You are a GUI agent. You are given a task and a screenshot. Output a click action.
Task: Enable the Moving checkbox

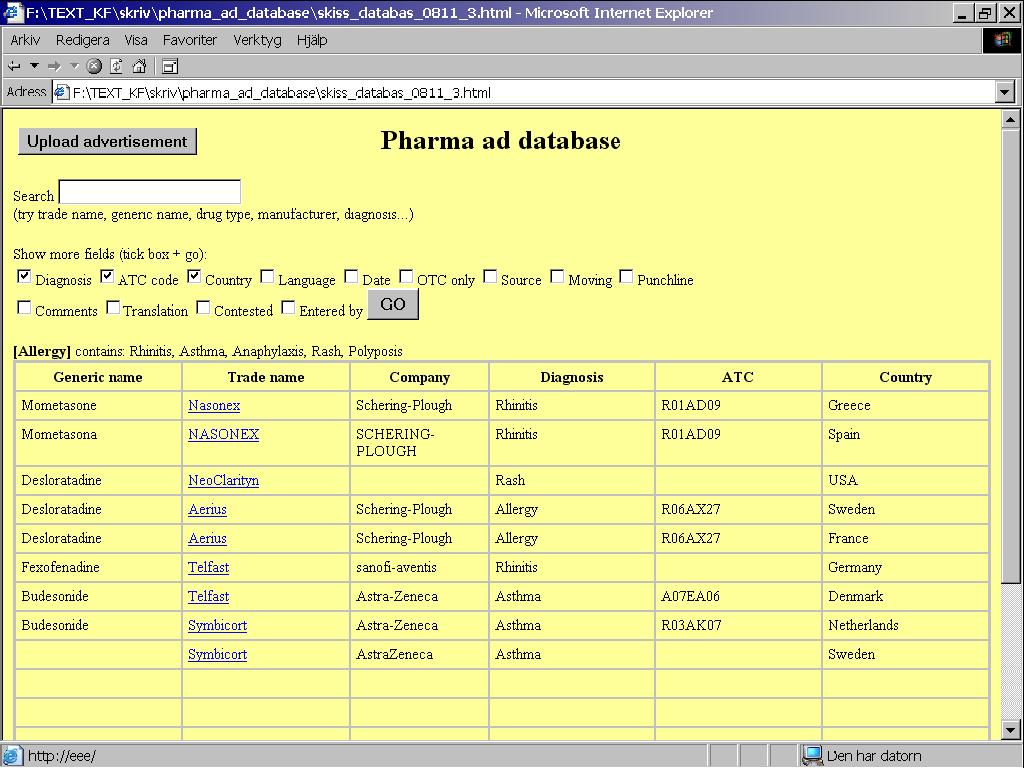(x=557, y=276)
